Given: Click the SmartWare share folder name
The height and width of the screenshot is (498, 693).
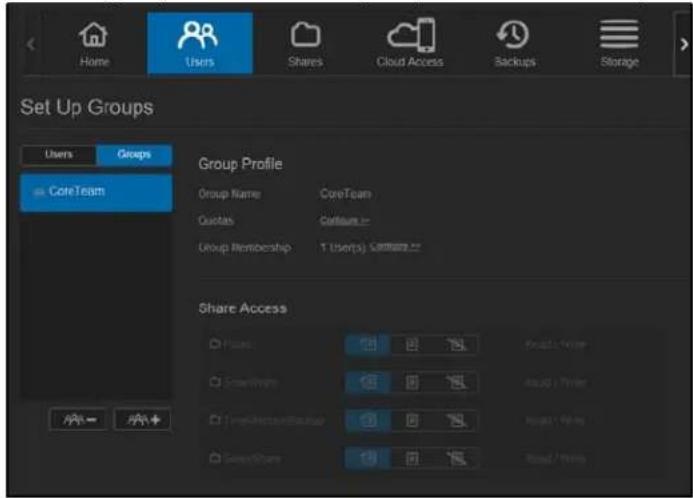Looking at the screenshot, I should 251,382.
